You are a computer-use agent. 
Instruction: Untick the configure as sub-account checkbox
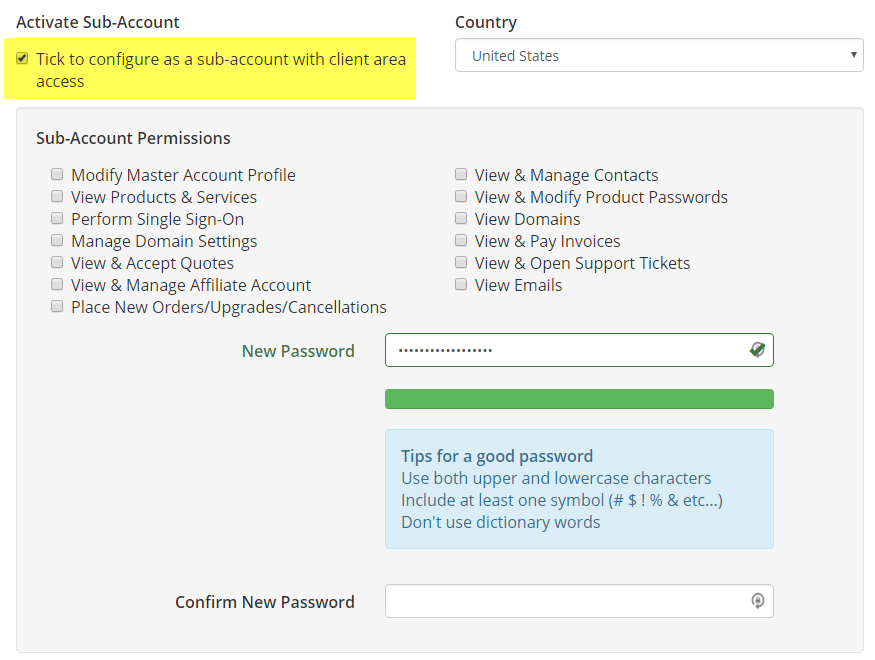[x=22, y=58]
